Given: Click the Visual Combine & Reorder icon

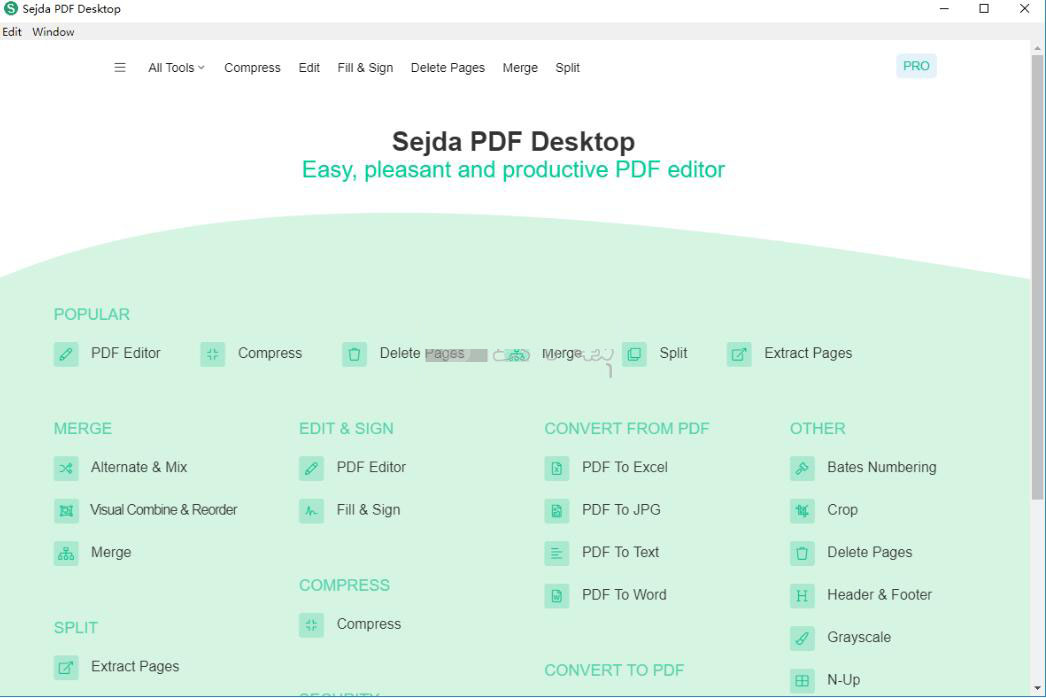Looking at the screenshot, I should point(66,510).
